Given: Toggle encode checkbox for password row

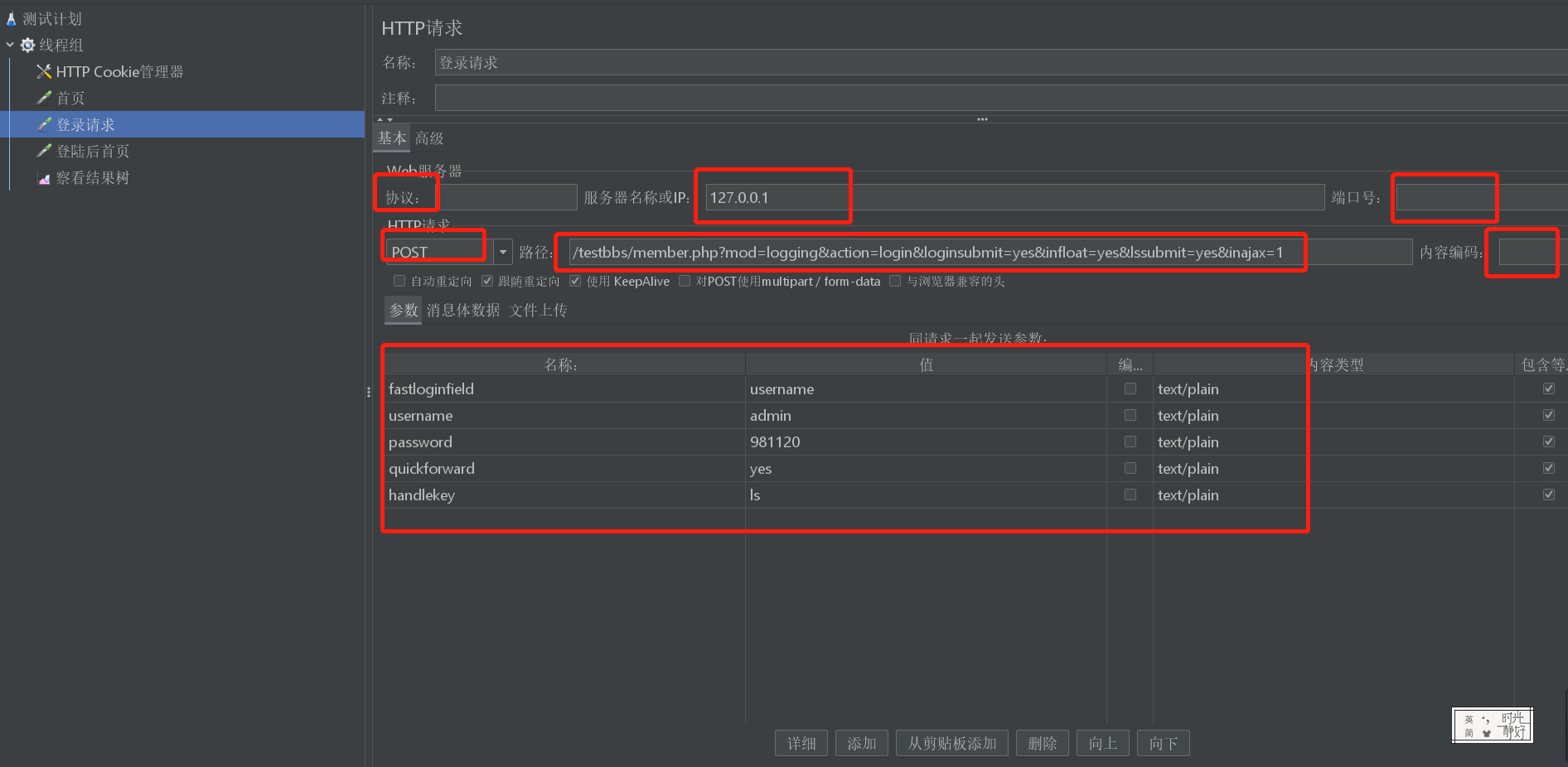Looking at the screenshot, I should tap(1130, 441).
